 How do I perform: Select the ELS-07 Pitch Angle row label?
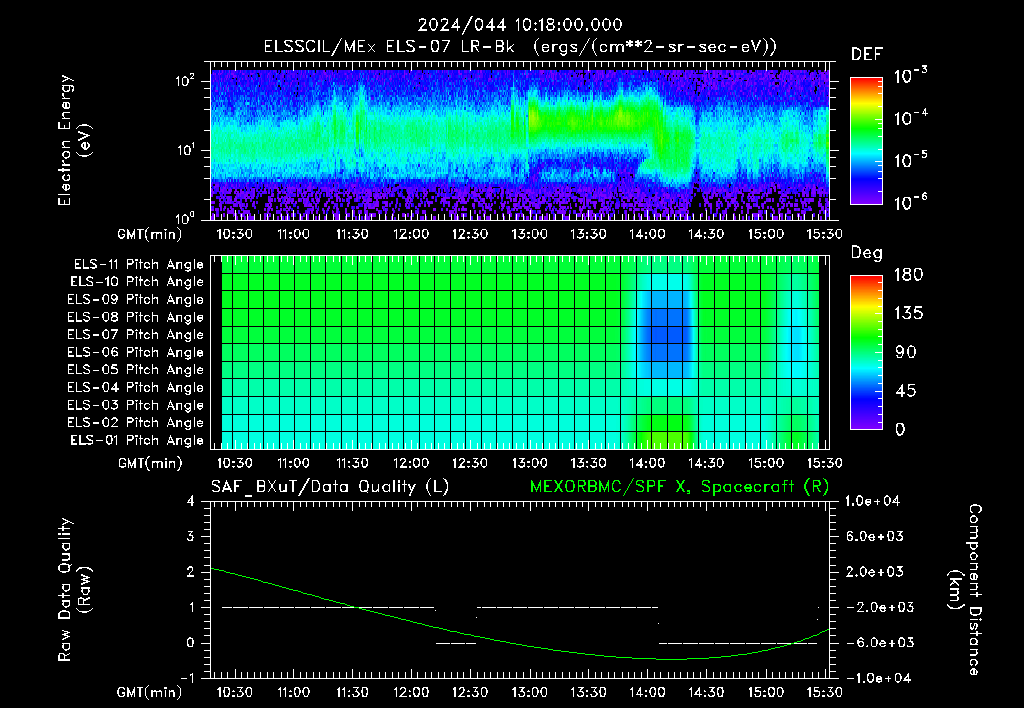pos(136,334)
